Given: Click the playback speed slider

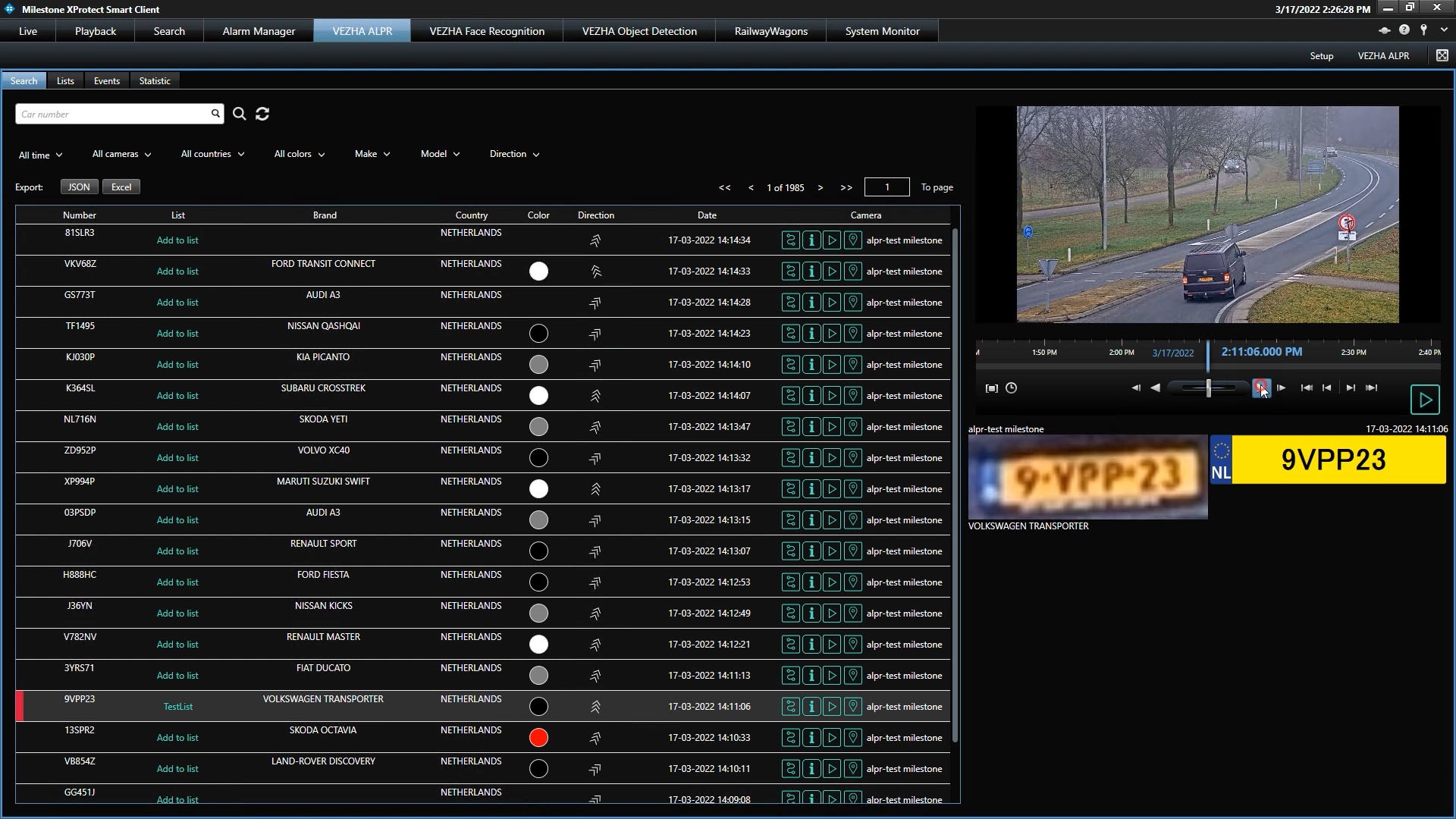Looking at the screenshot, I should click(x=1209, y=388).
